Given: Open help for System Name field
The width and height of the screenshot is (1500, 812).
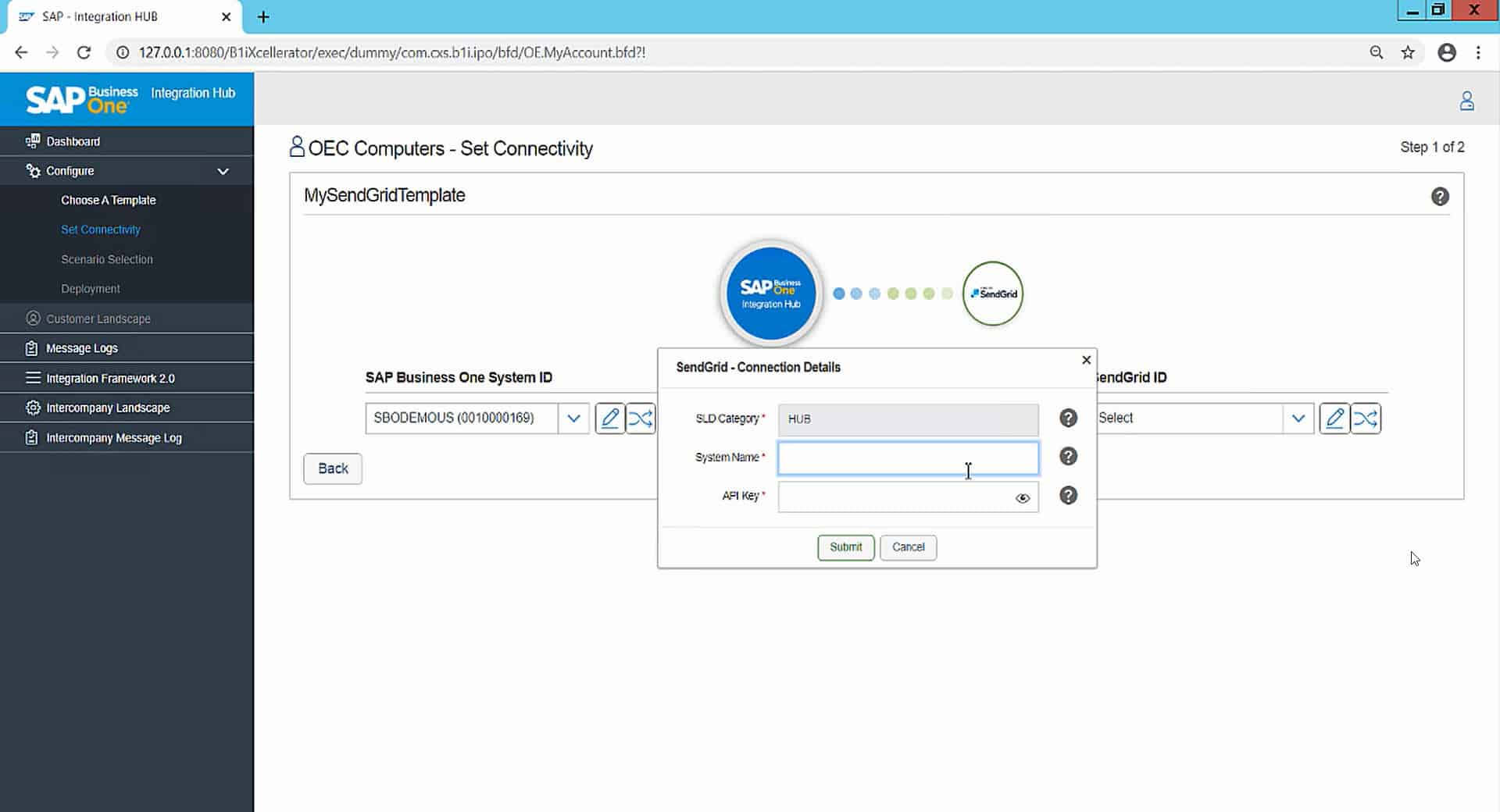Looking at the screenshot, I should pos(1068,456).
